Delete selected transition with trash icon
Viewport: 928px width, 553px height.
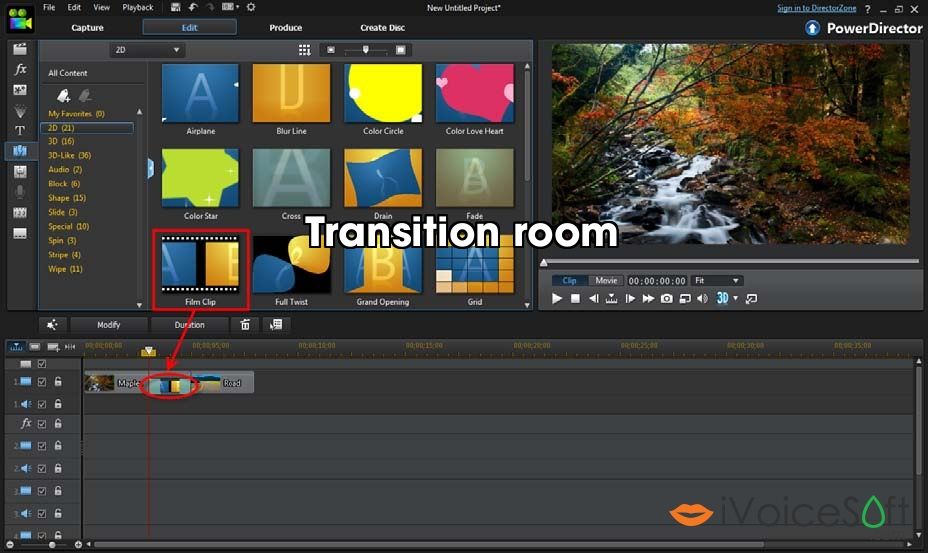(x=245, y=324)
